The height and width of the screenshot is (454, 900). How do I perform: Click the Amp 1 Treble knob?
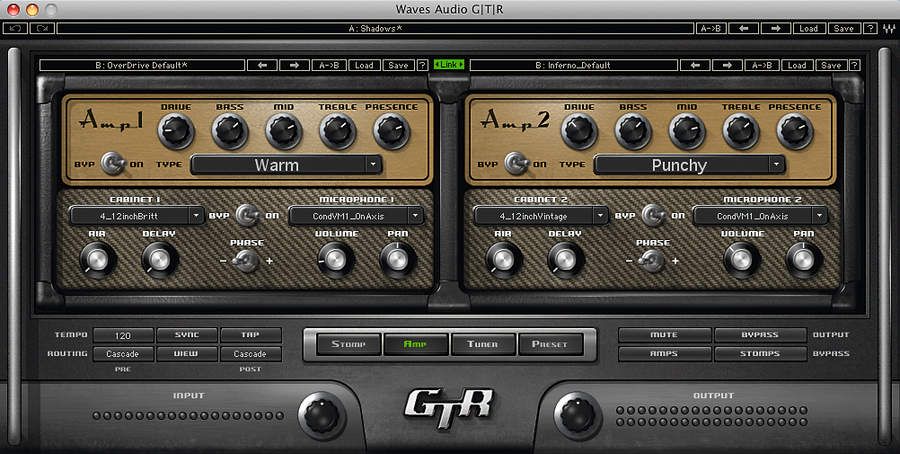click(x=338, y=131)
